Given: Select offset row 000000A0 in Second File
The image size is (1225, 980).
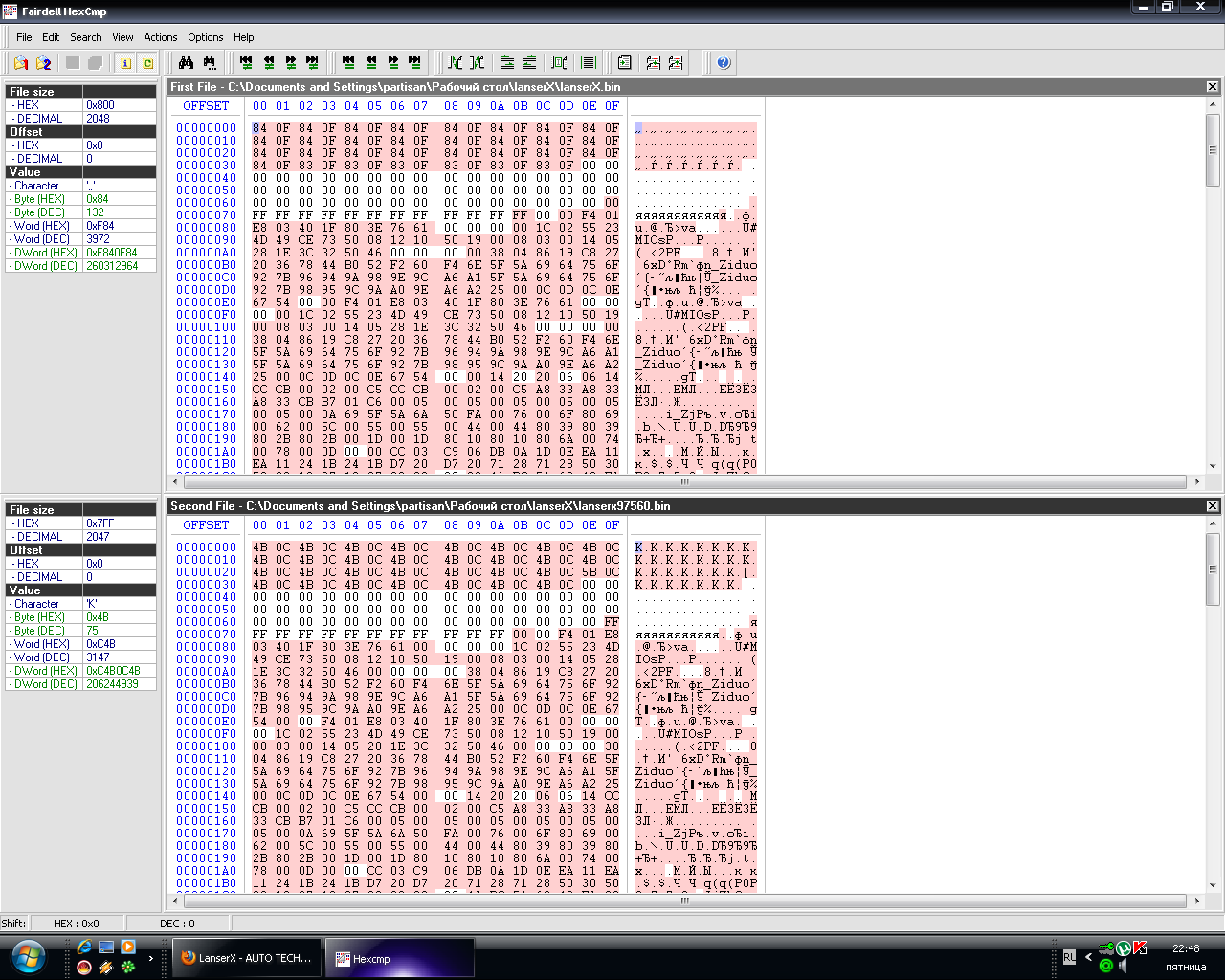Looking at the screenshot, I should click(206, 672).
